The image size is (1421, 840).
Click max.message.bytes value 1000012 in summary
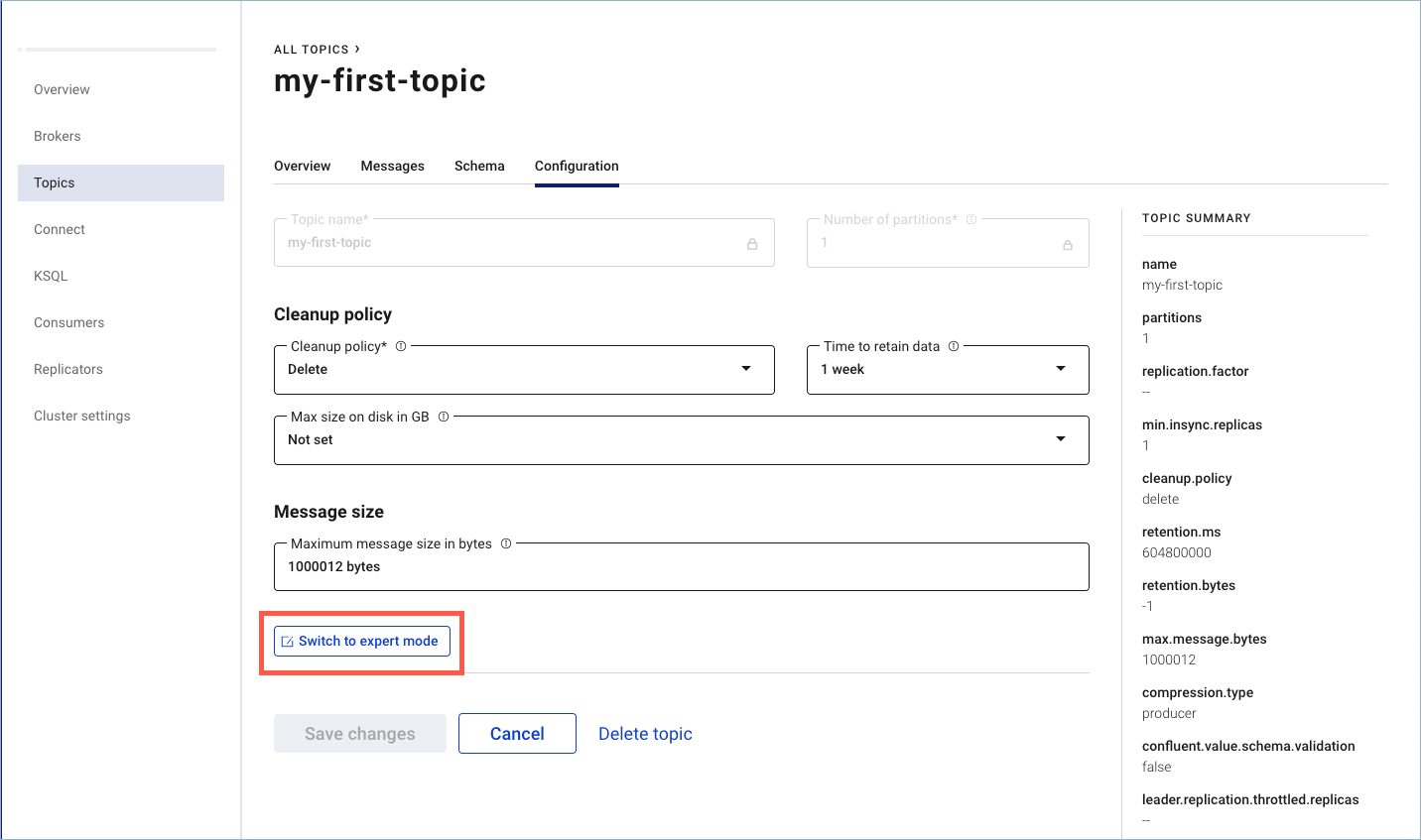[1169, 660]
